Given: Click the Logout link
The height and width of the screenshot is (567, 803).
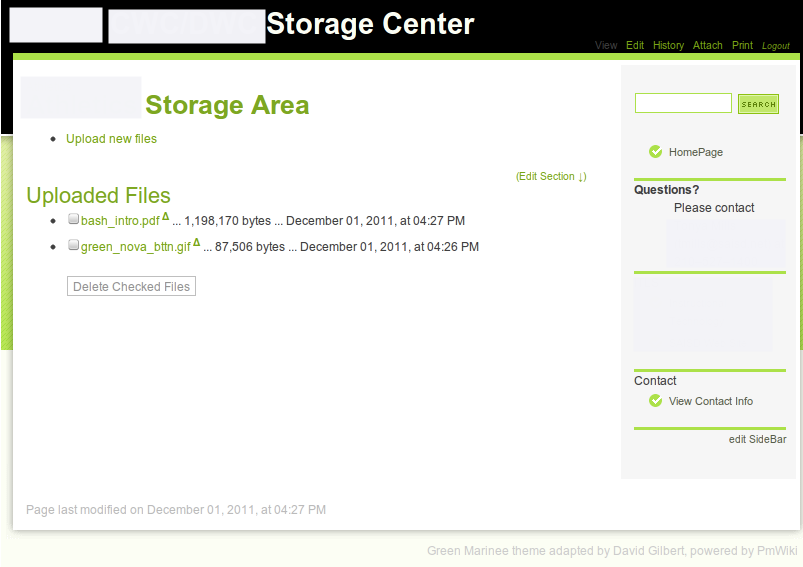Looking at the screenshot, I should click(776, 46).
